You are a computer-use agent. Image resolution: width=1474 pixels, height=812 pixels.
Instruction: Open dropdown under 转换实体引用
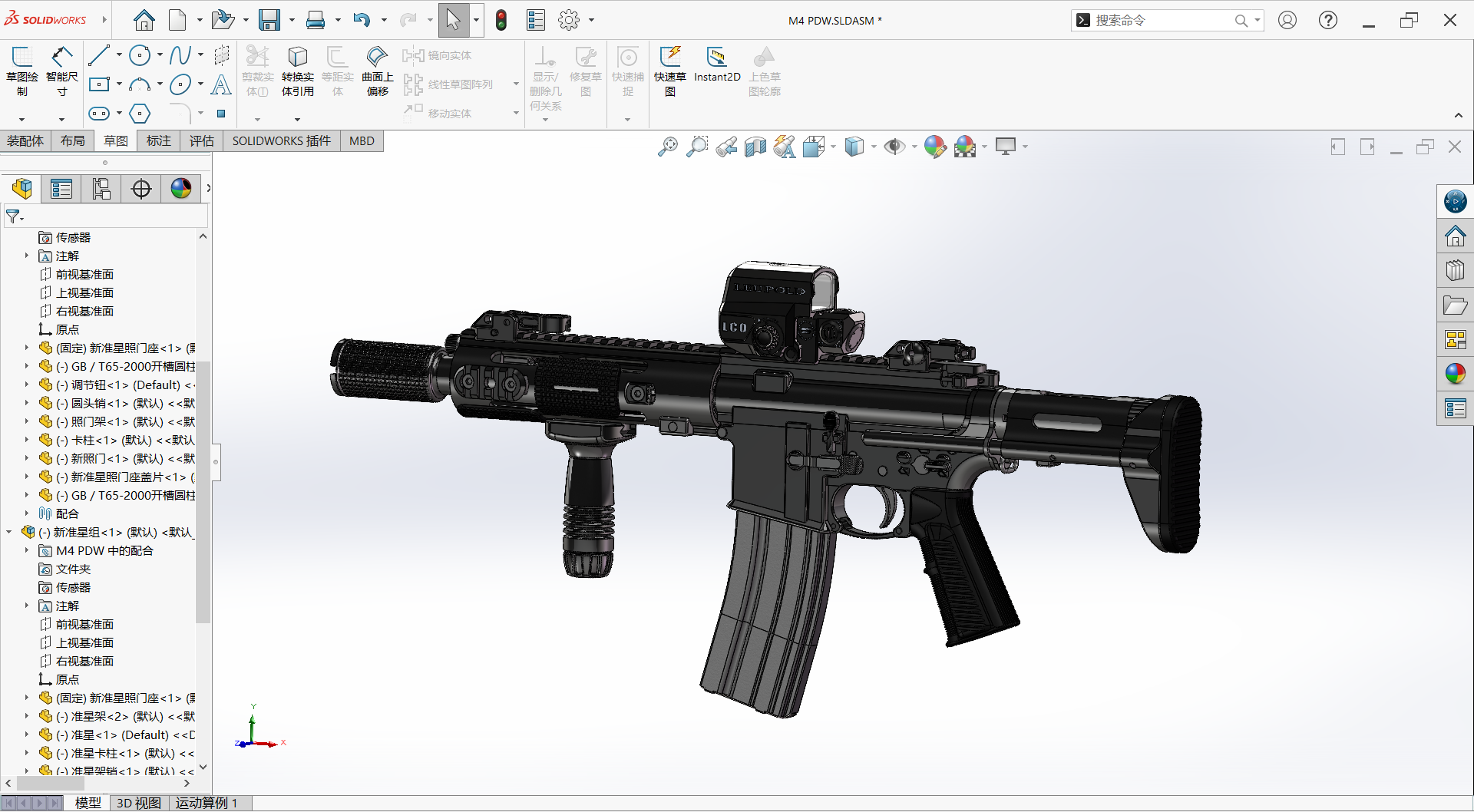[297, 119]
